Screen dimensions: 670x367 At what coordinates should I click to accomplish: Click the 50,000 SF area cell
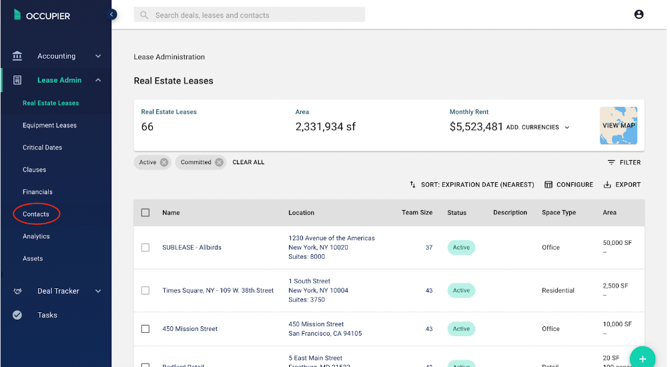pos(617,243)
